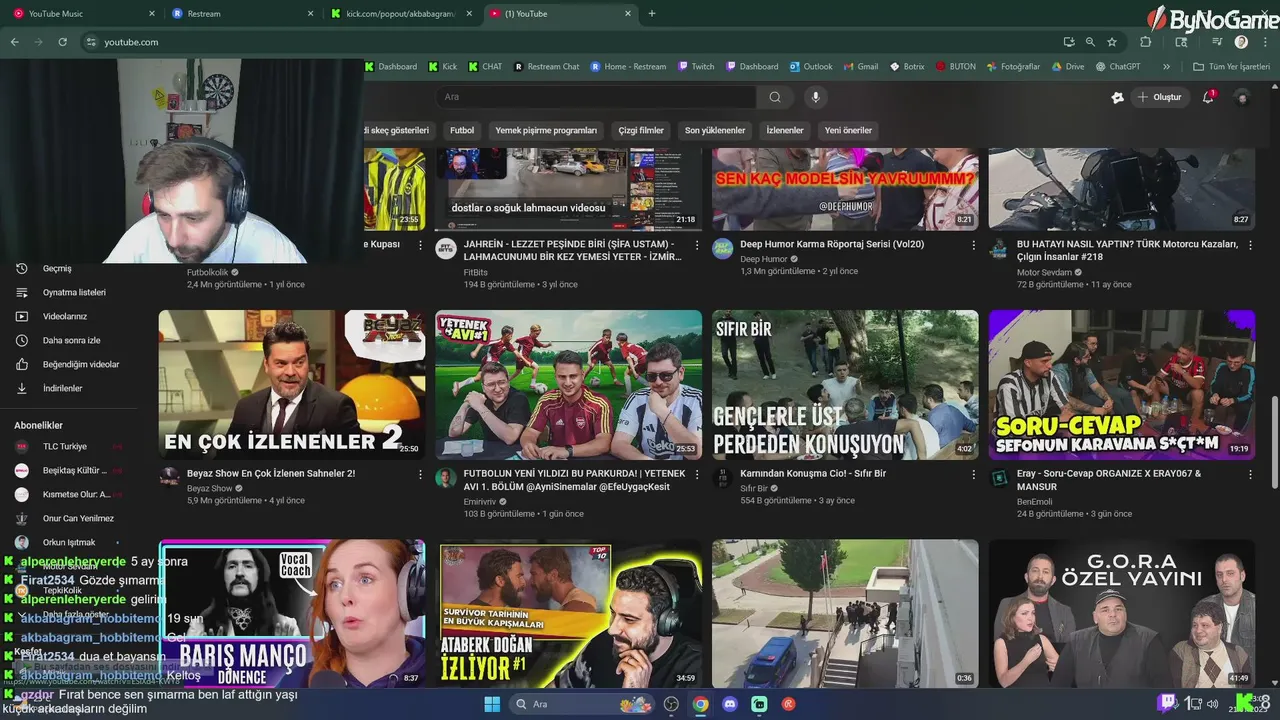Switch to the Restream browser tab
The image size is (1280, 720).
241,14
